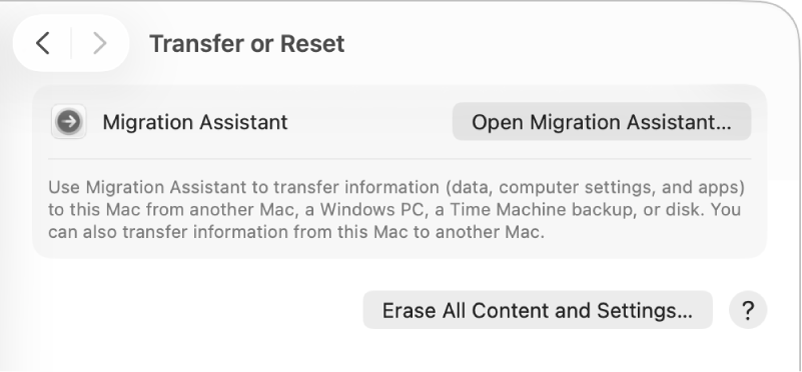
Task: Click the forward chevron navigation arrow
Action: coord(99,43)
